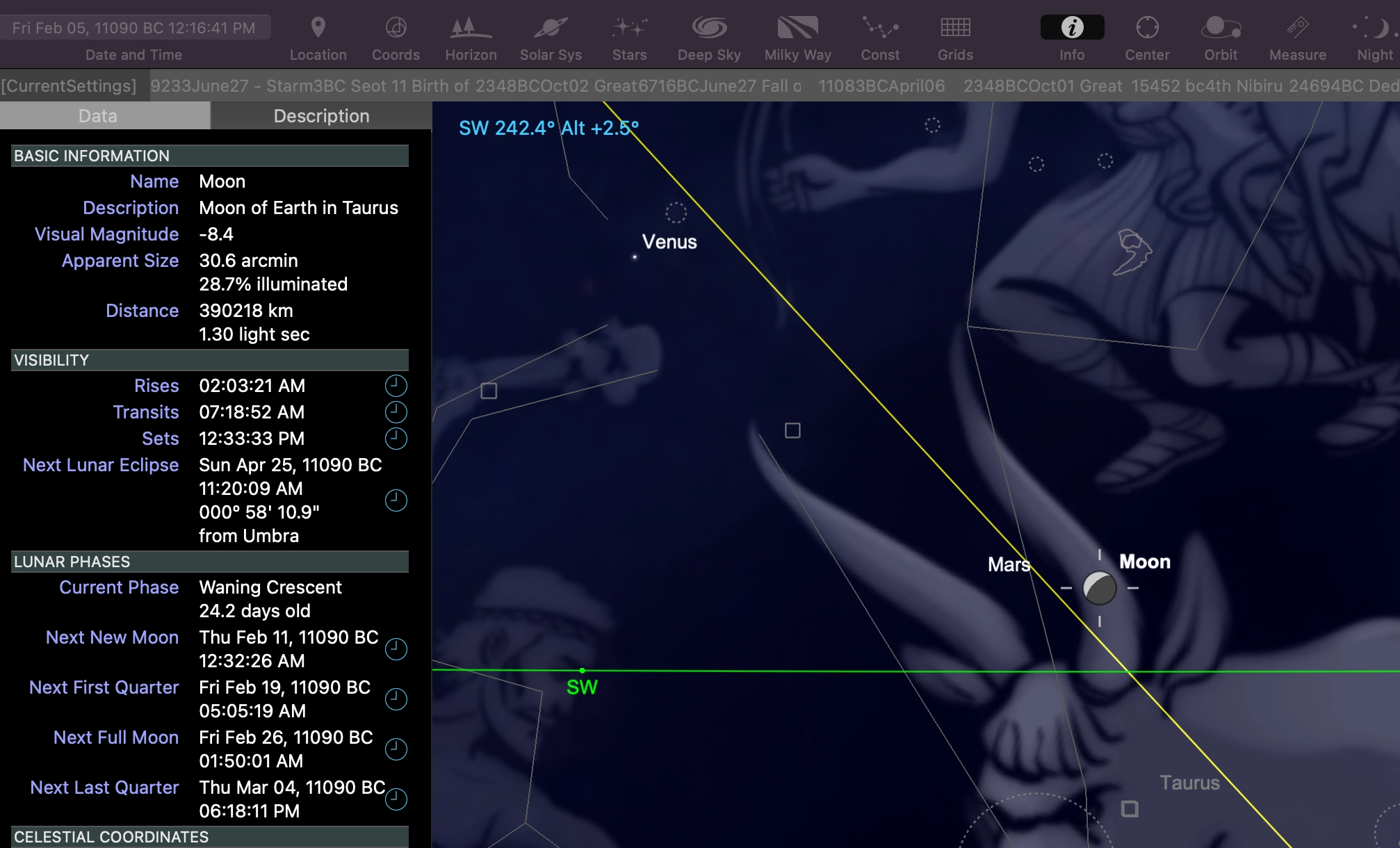This screenshot has width=1400, height=848.
Task: Open the 15452 bc4th Nibiru favorite
Action: coord(1208,86)
